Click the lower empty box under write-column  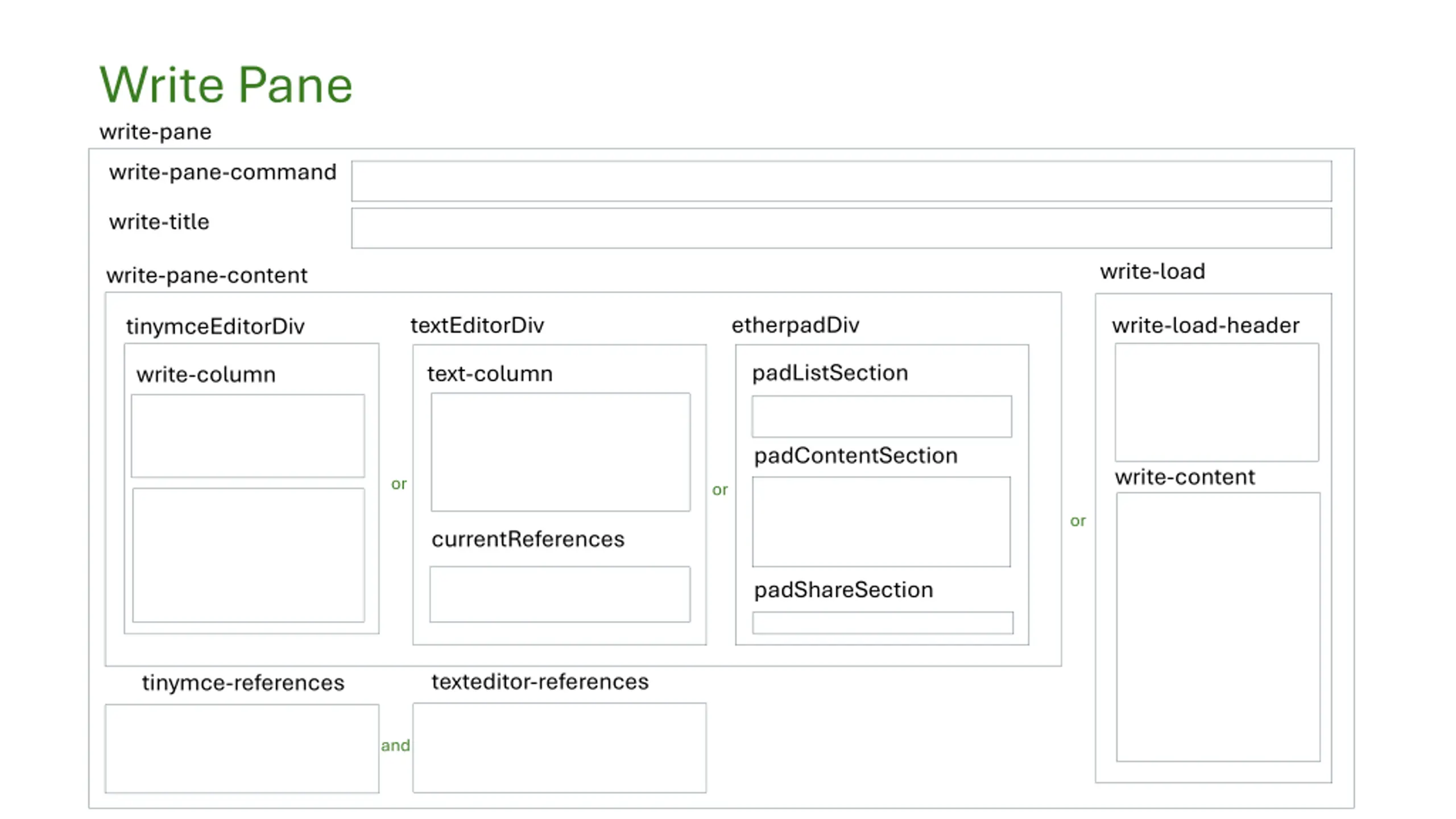click(x=249, y=555)
